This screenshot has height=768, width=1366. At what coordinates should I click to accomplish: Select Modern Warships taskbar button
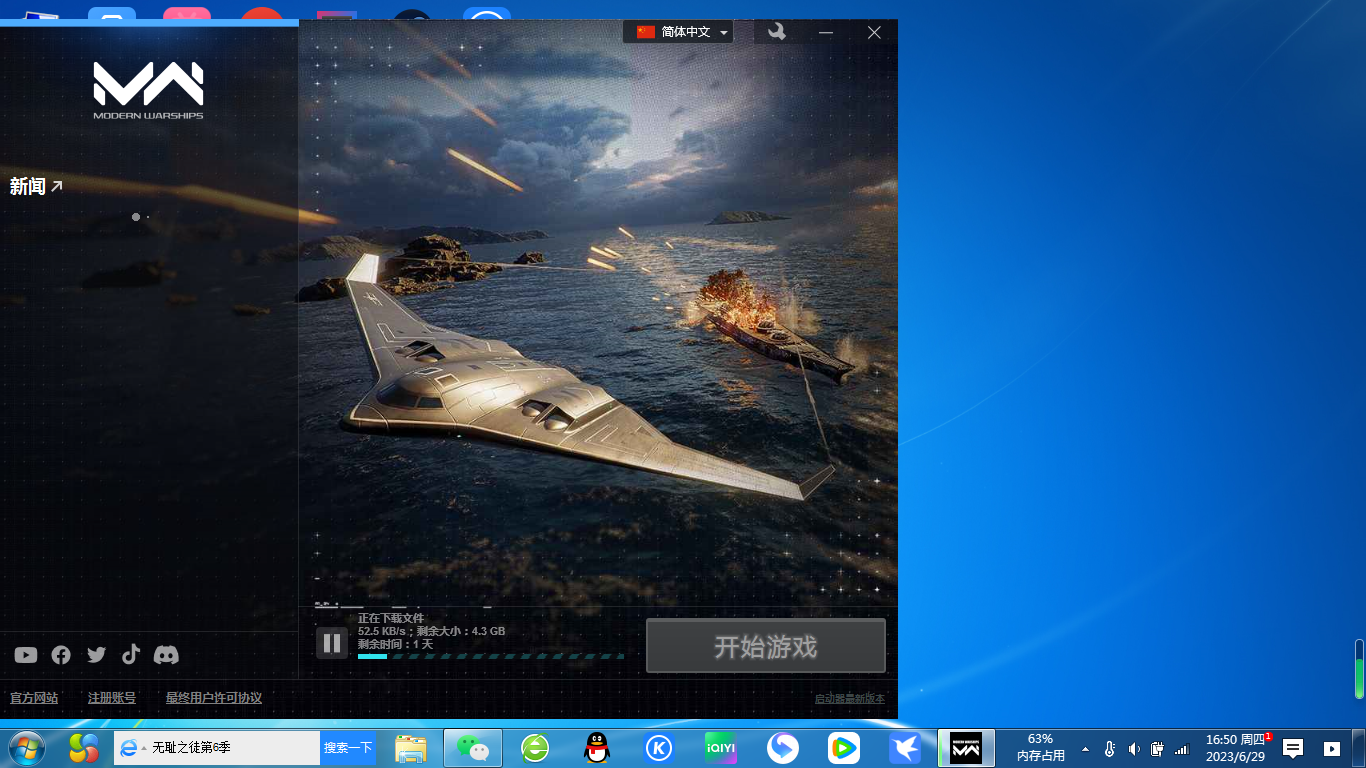point(966,748)
